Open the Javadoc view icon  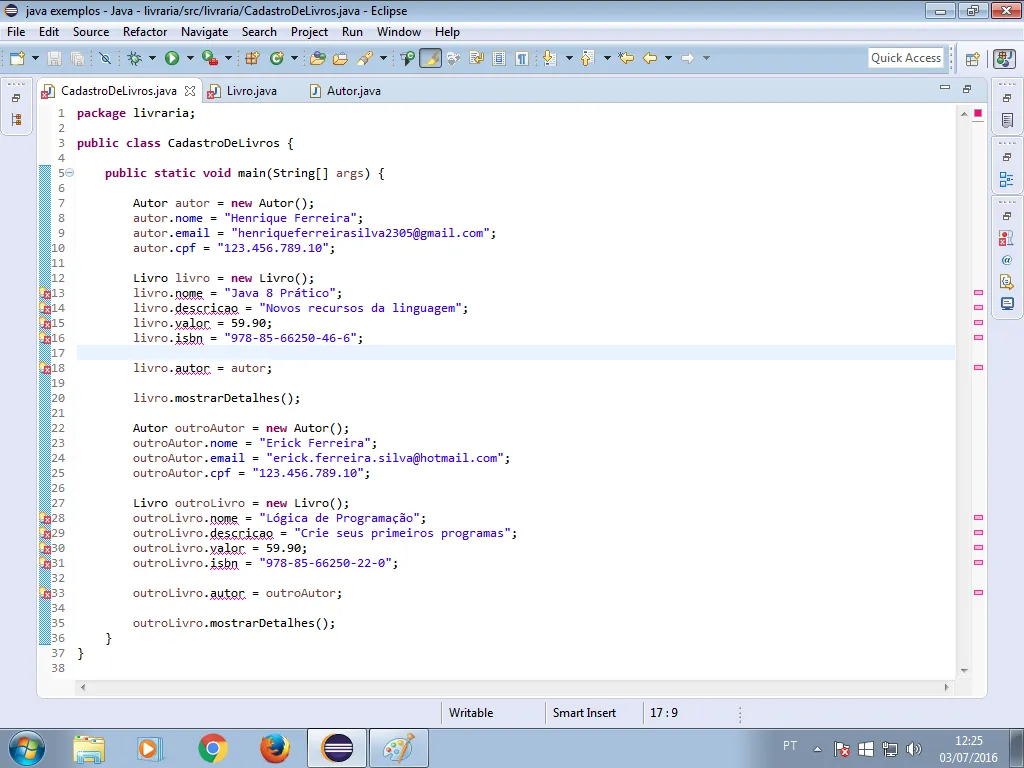click(x=1007, y=260)
